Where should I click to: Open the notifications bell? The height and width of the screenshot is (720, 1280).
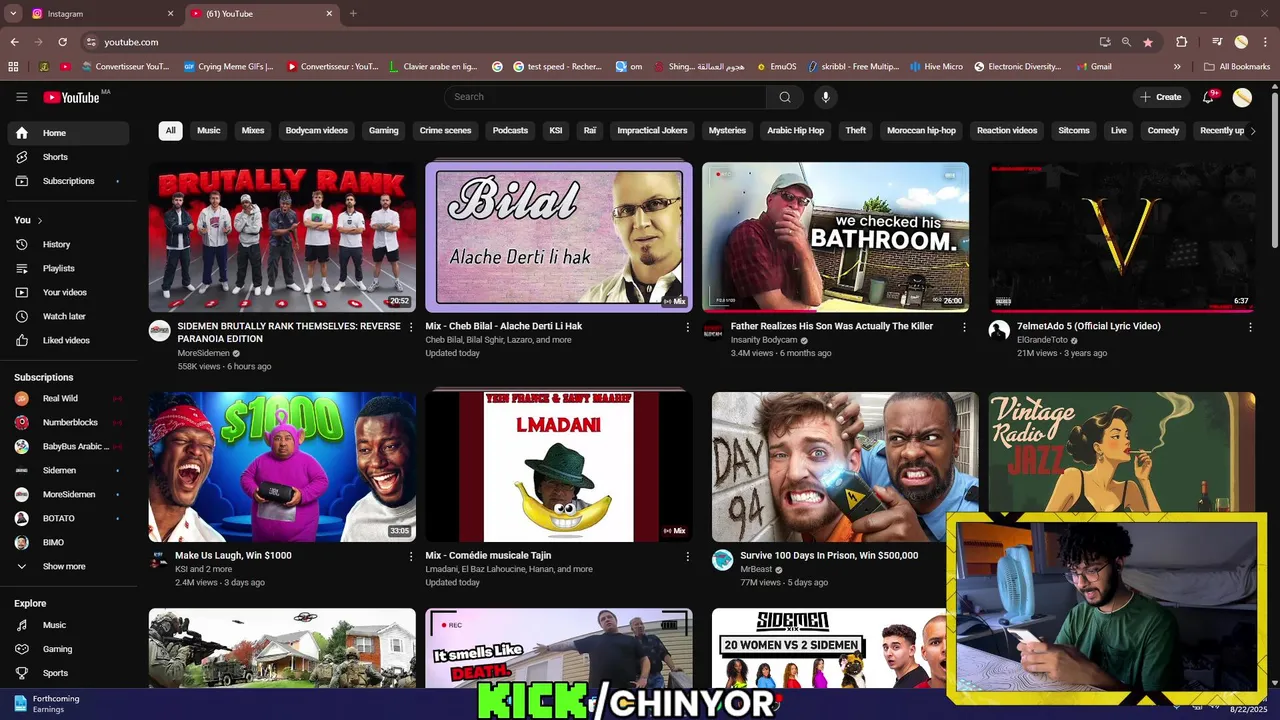1208,97
